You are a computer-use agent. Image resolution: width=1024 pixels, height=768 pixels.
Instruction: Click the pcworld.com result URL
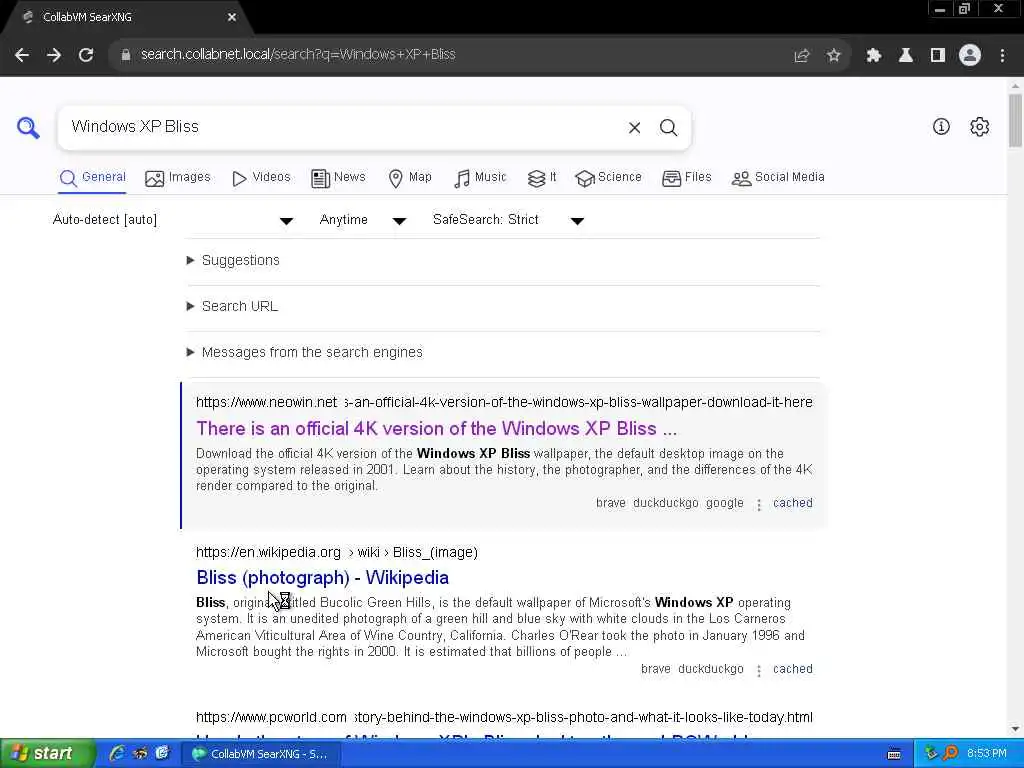[x=504, y=717]
